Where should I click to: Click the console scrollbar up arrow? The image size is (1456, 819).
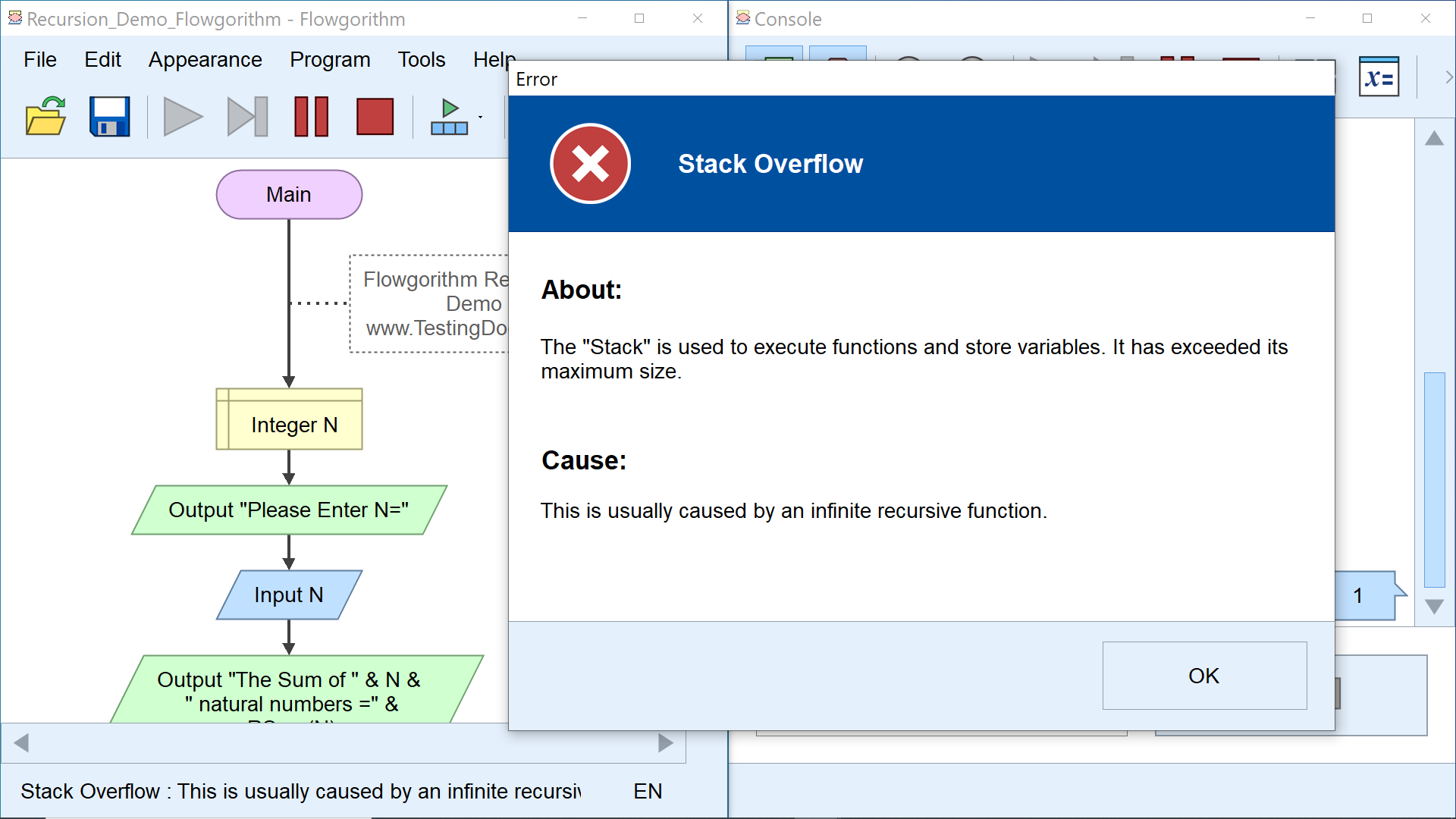pos(1434,139)
